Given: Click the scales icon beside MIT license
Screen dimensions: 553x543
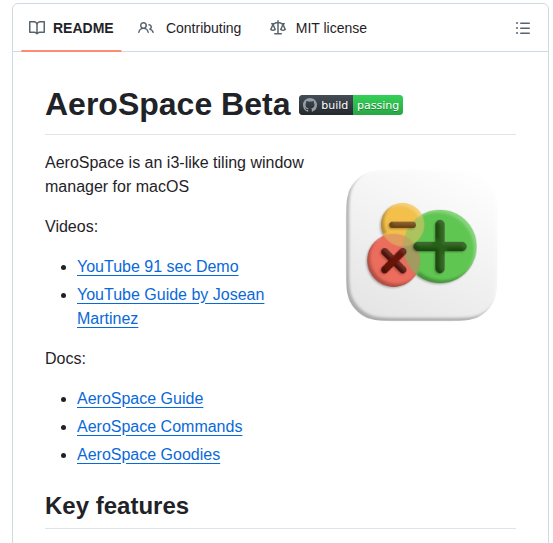Looking at the screenshot, I should click(278, 28).
